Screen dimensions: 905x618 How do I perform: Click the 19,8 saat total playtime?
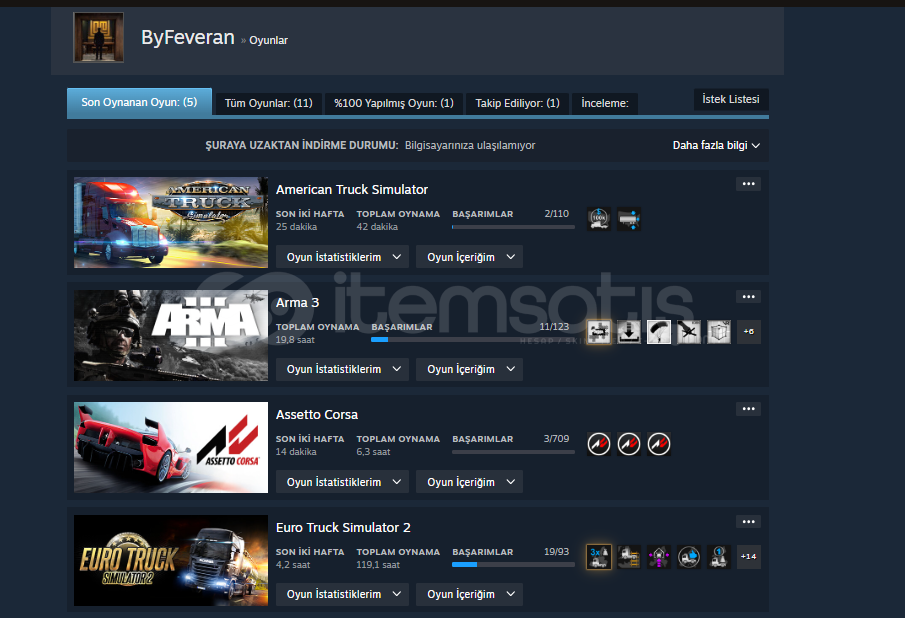295,340
